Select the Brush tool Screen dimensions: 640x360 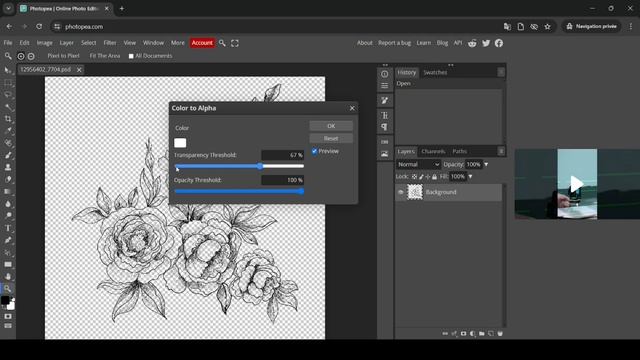(x=8, y=155)
